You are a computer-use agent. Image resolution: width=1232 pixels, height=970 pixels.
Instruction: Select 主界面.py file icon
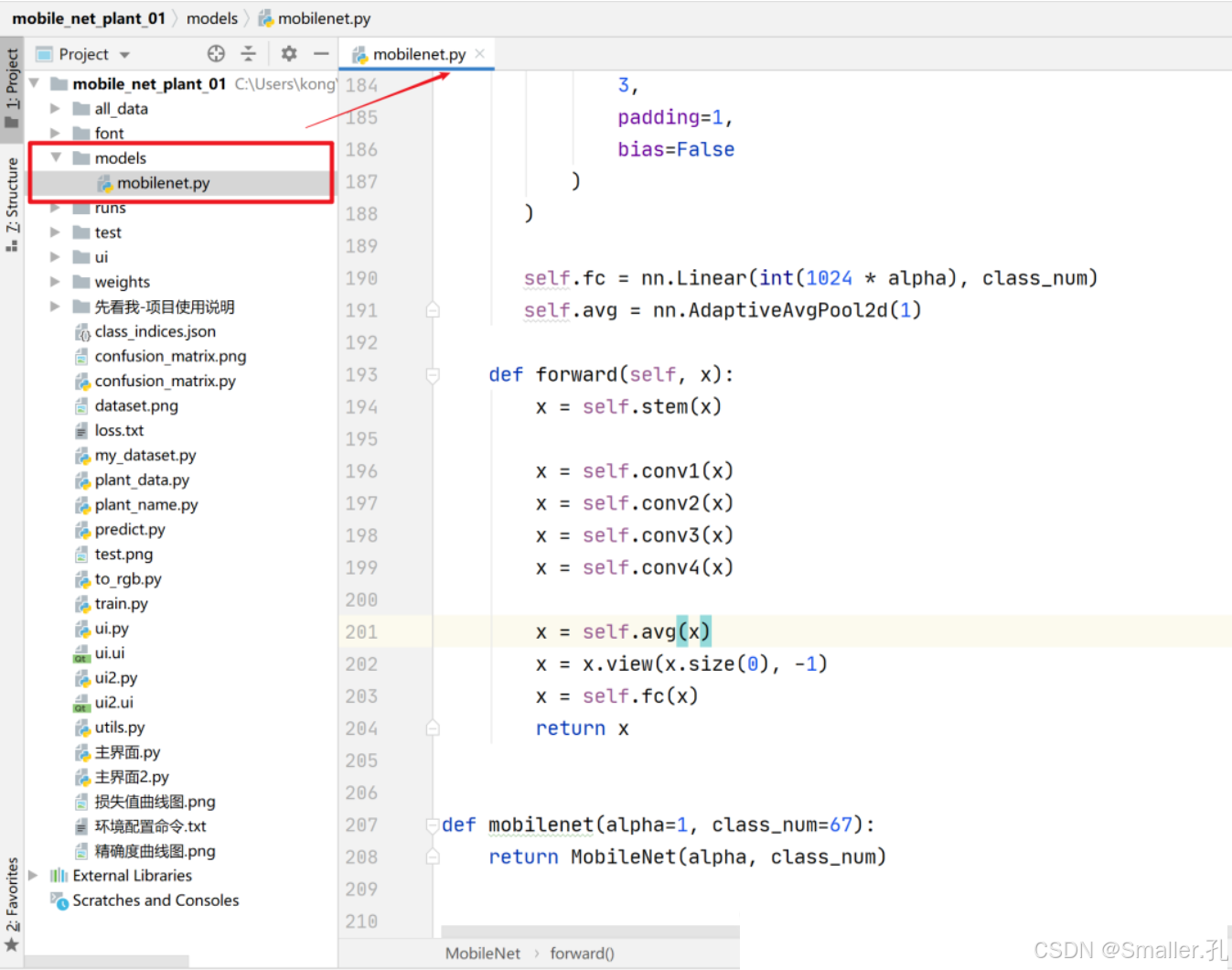click(82, 752)
